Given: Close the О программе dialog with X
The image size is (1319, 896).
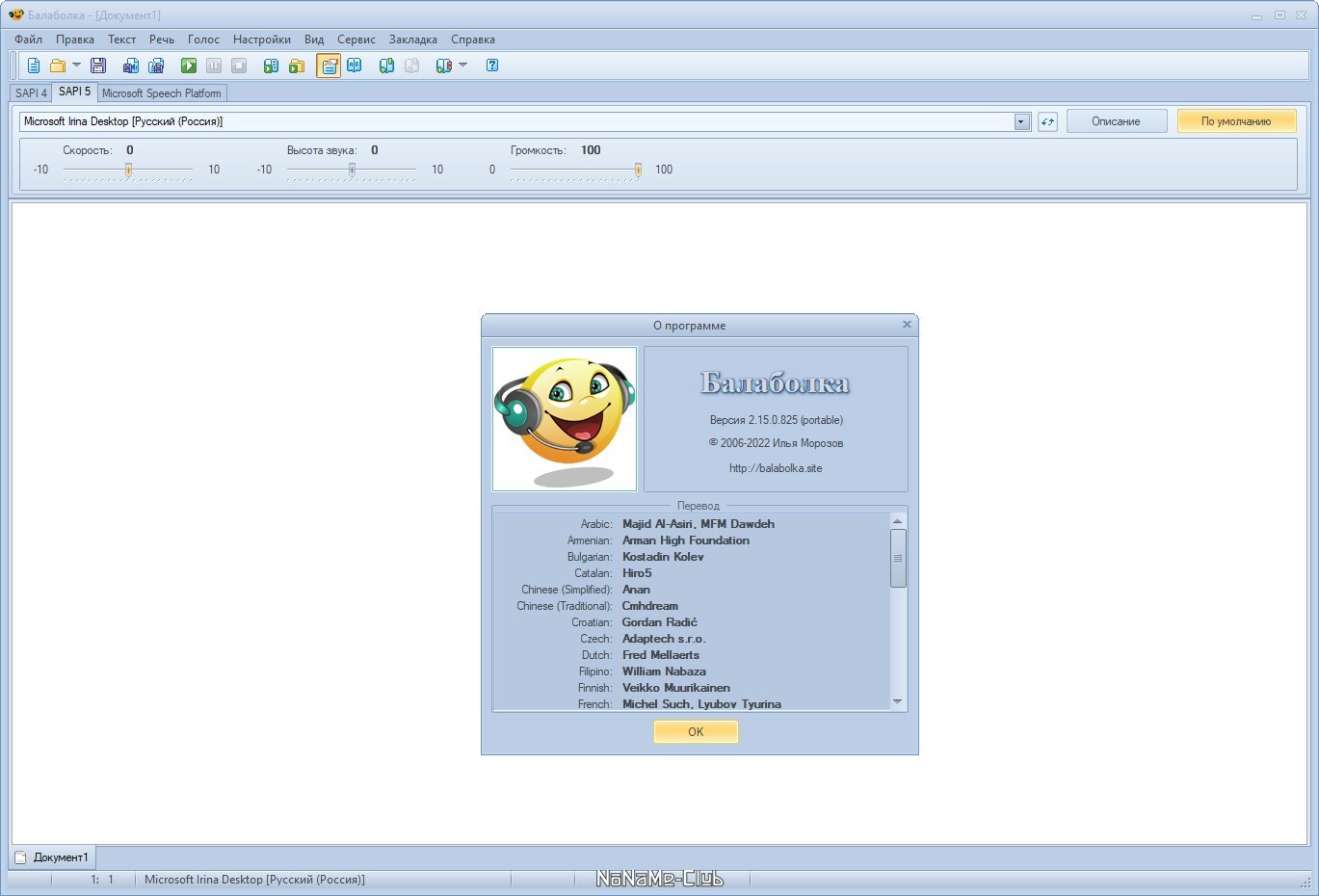Looking at the screenshot, I should coord(907,325).
